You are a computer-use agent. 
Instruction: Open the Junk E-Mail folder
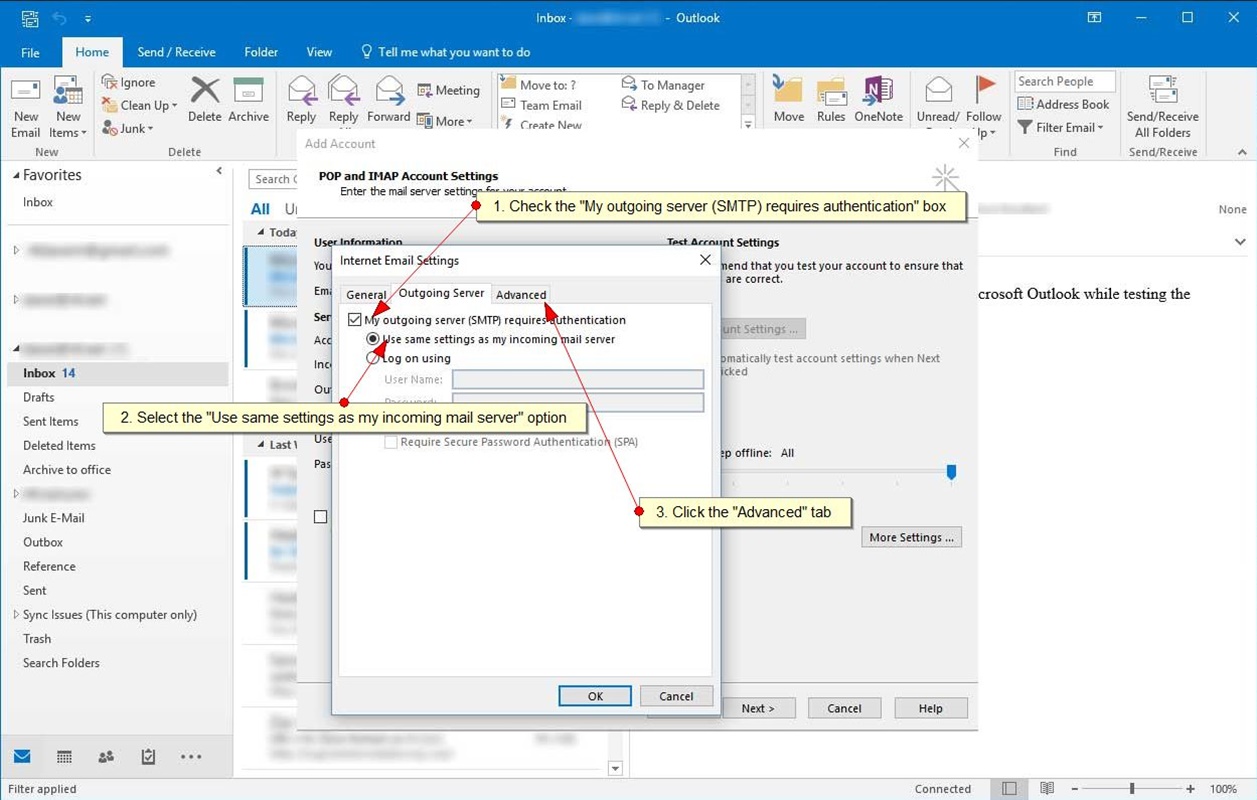pos(54,518)
